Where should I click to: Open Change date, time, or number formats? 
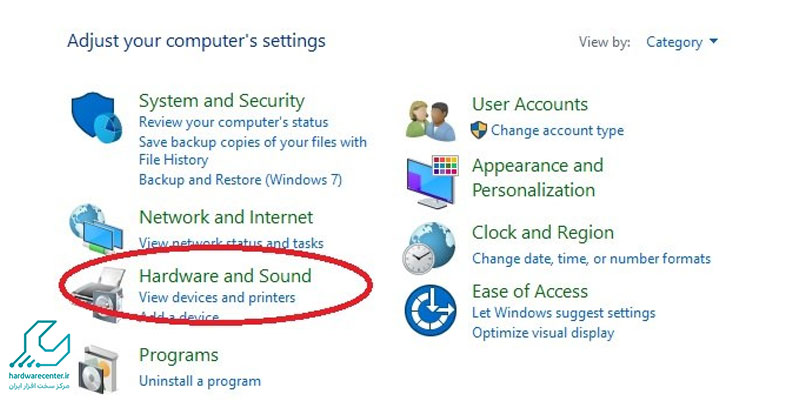coord(591,258)
